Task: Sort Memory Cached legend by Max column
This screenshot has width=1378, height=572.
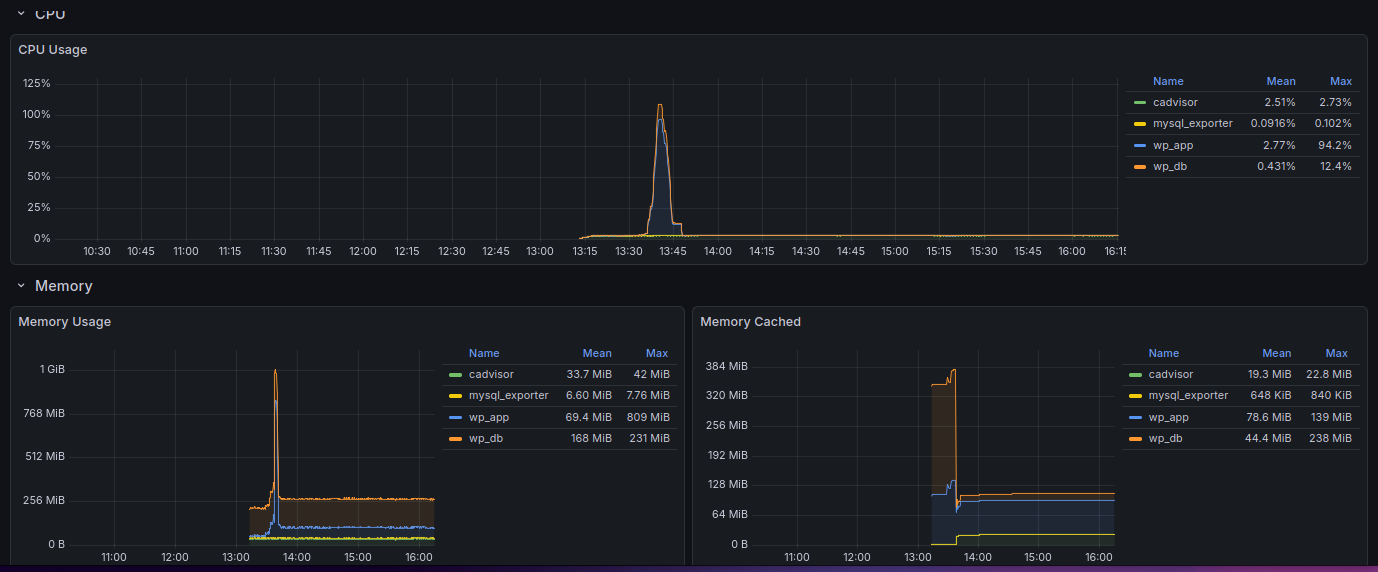Action: (1336, 353)
